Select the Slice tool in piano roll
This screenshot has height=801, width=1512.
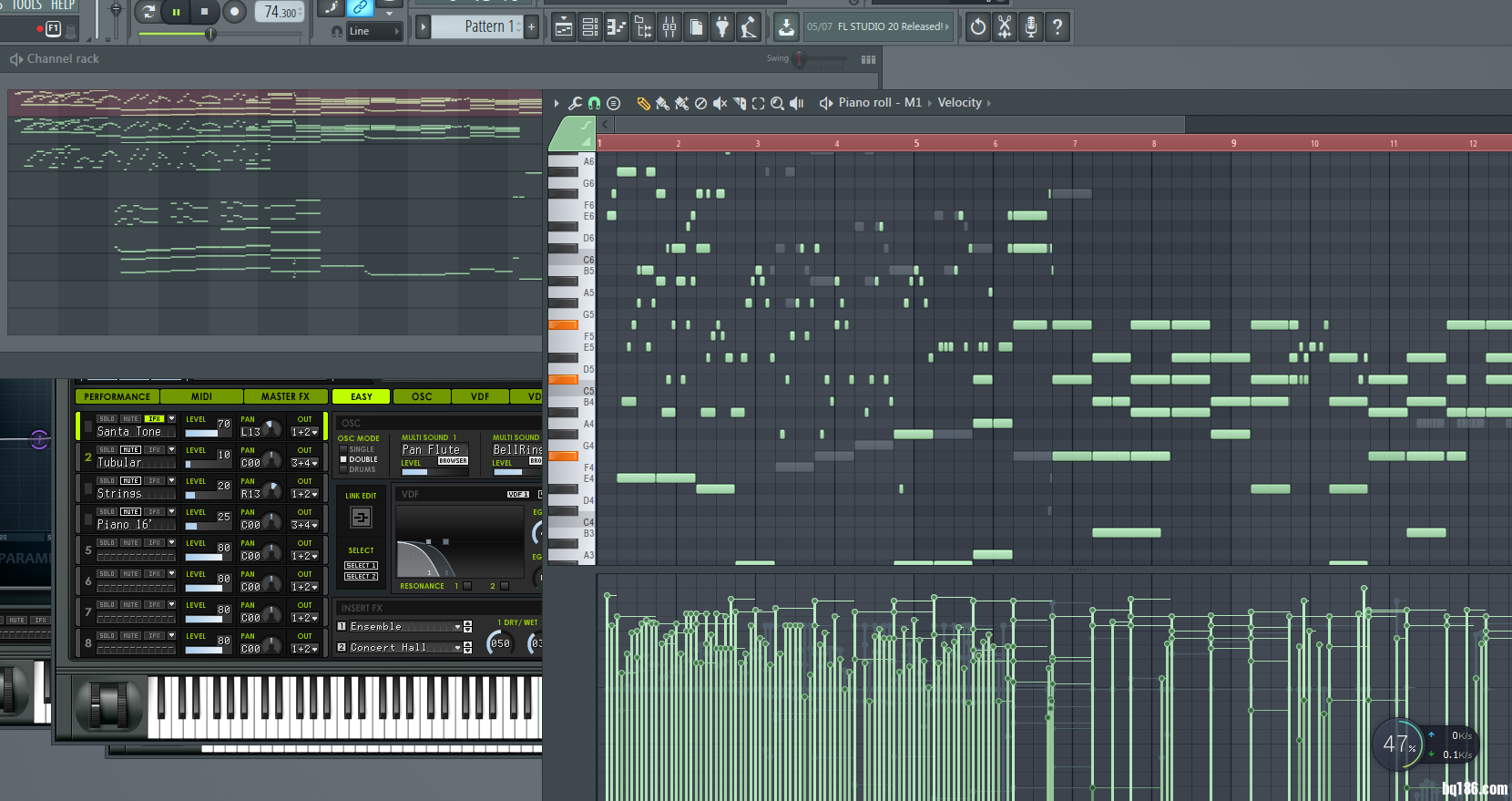pyautogui.click(x=739, y=103)
